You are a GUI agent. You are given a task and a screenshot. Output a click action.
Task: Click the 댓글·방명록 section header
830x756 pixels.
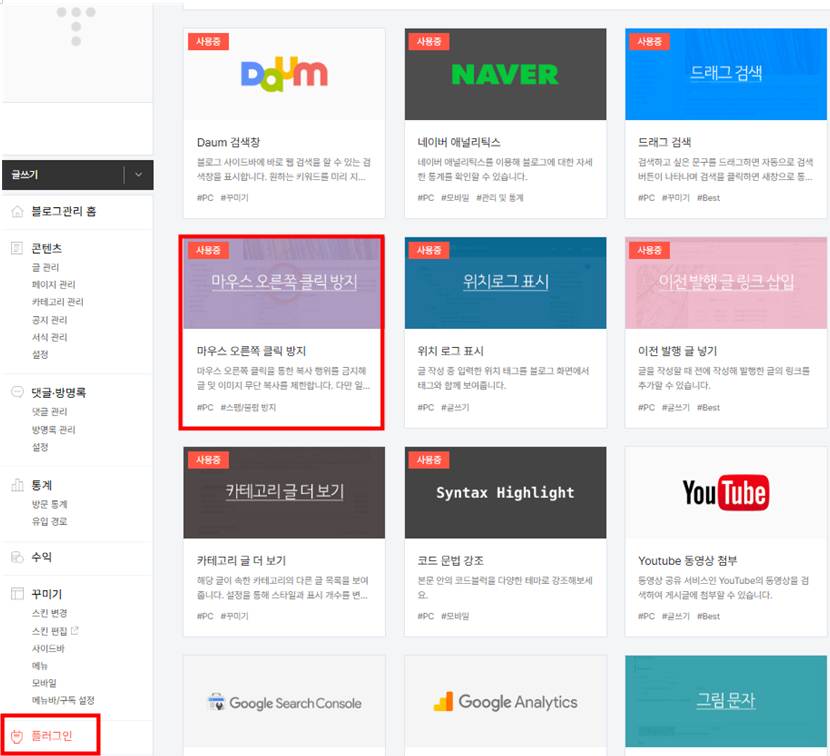(58, 392)
